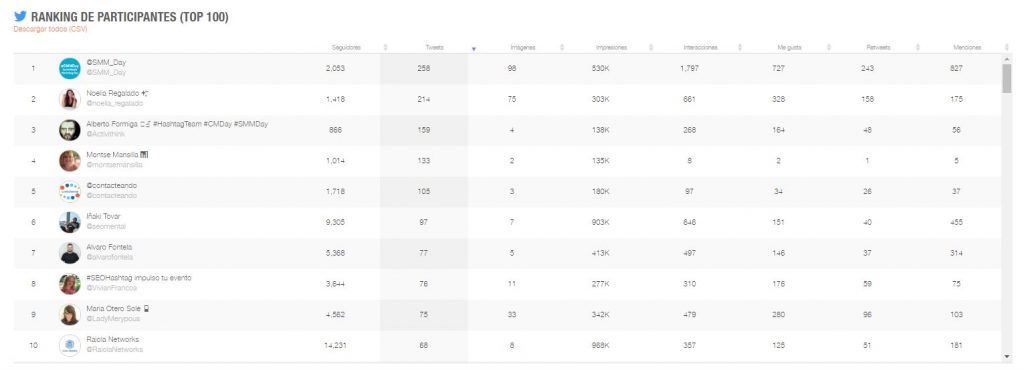
Task: Click the Twitter bird icon in header
Action: [20, 16]
